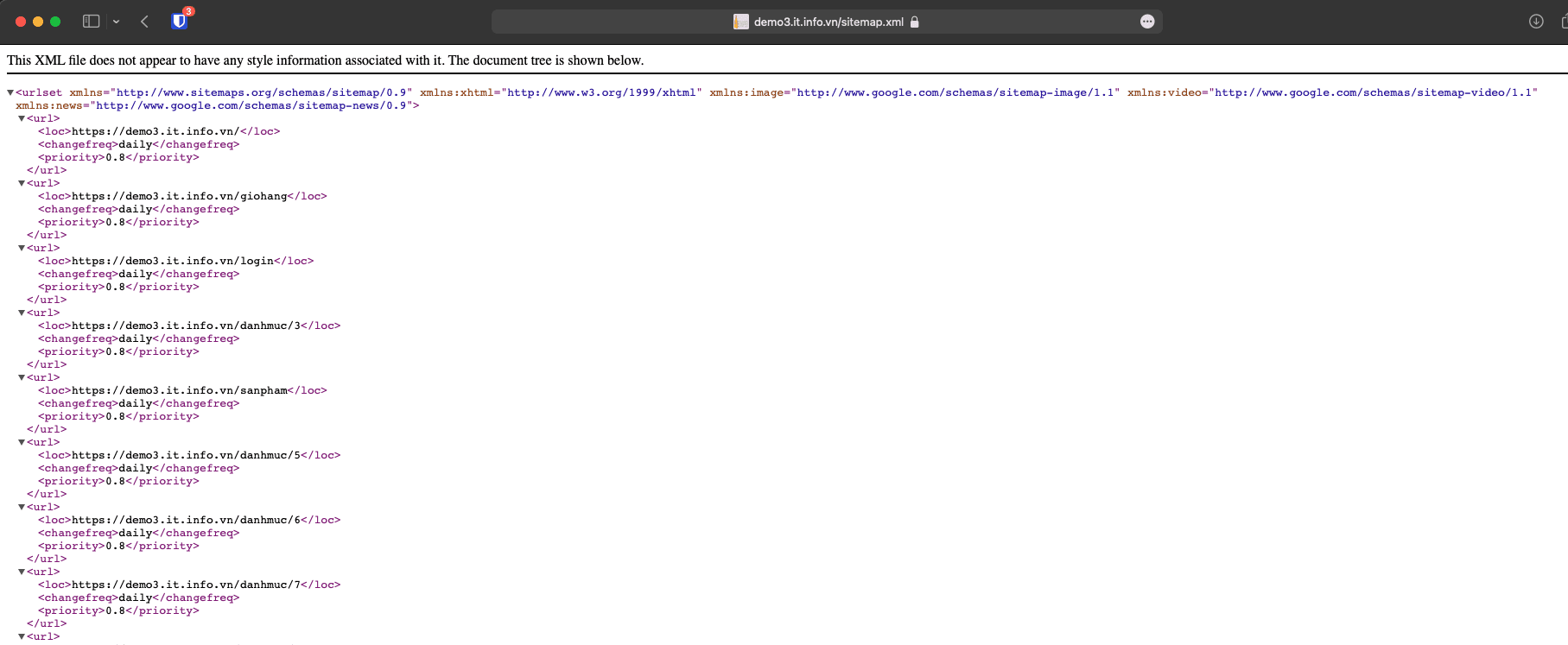
Task: Go back with the back arrow
Action: (145, 22)
